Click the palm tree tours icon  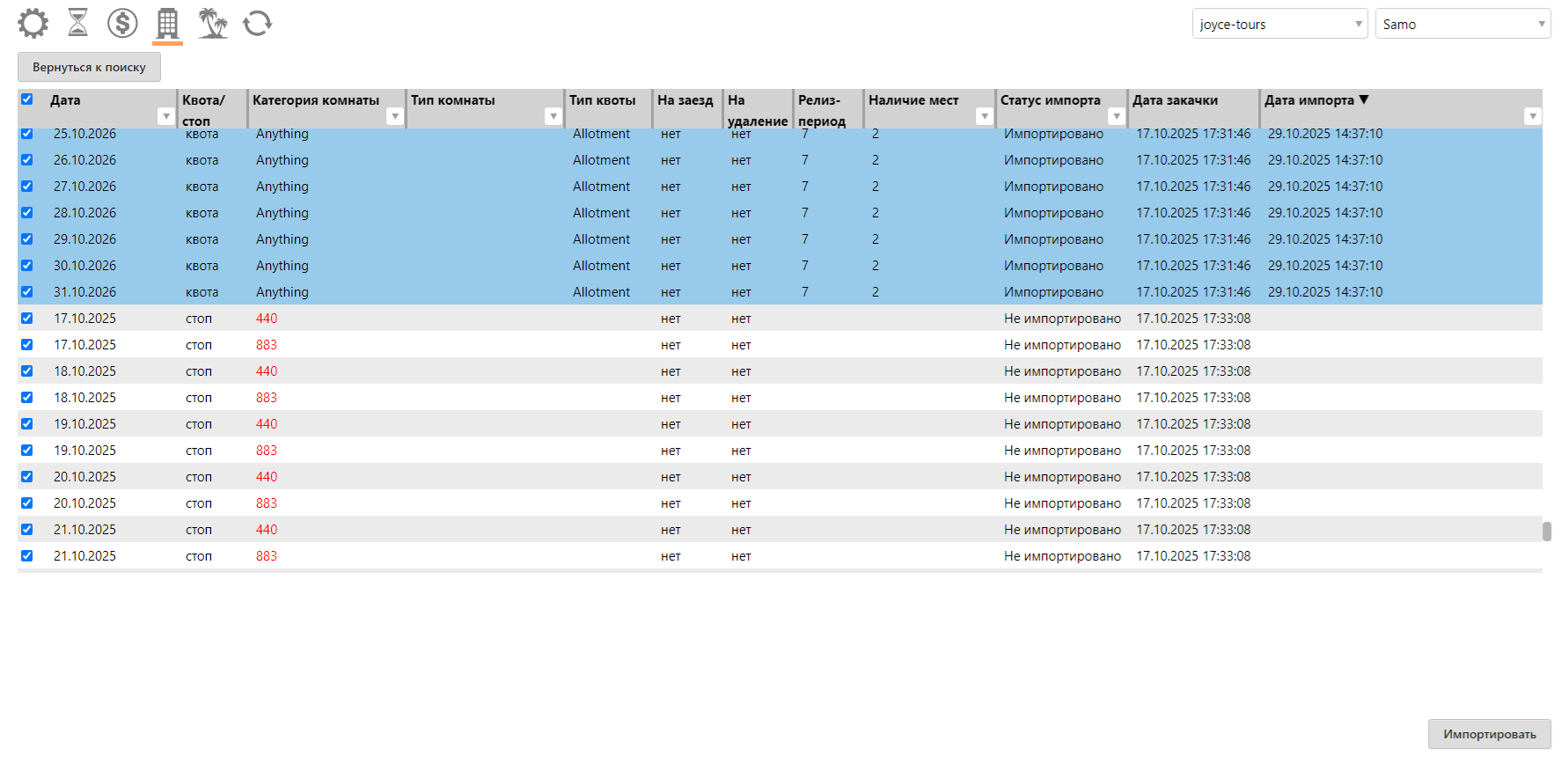[x=212, y=23]
